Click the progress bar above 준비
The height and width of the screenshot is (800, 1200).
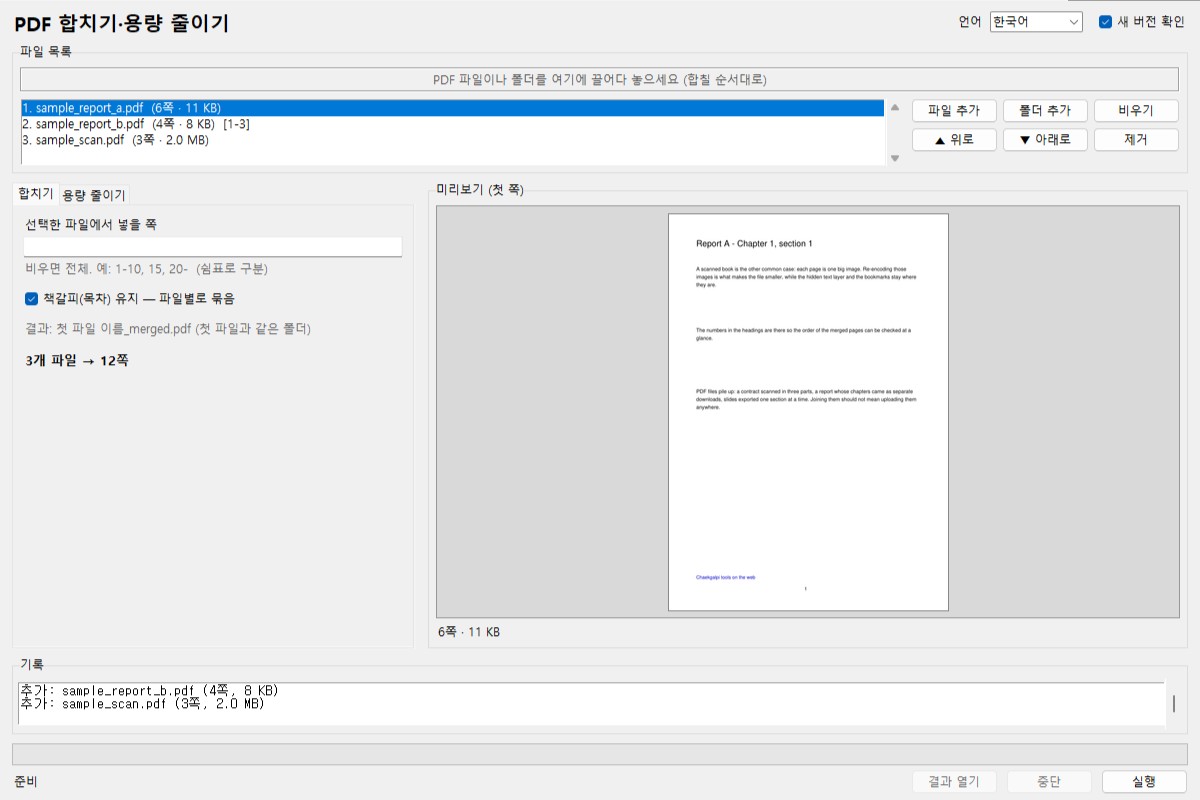tap(599, 754)
